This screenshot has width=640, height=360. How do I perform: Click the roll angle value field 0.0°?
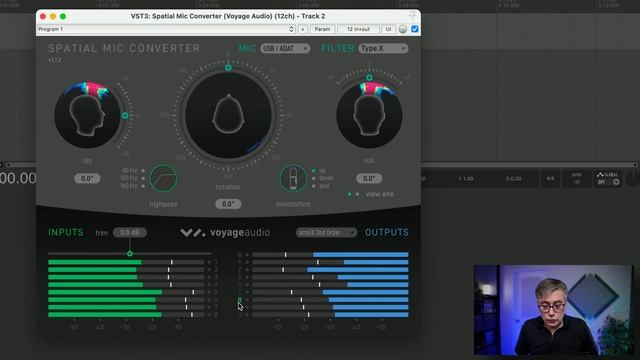click(369, 178)
